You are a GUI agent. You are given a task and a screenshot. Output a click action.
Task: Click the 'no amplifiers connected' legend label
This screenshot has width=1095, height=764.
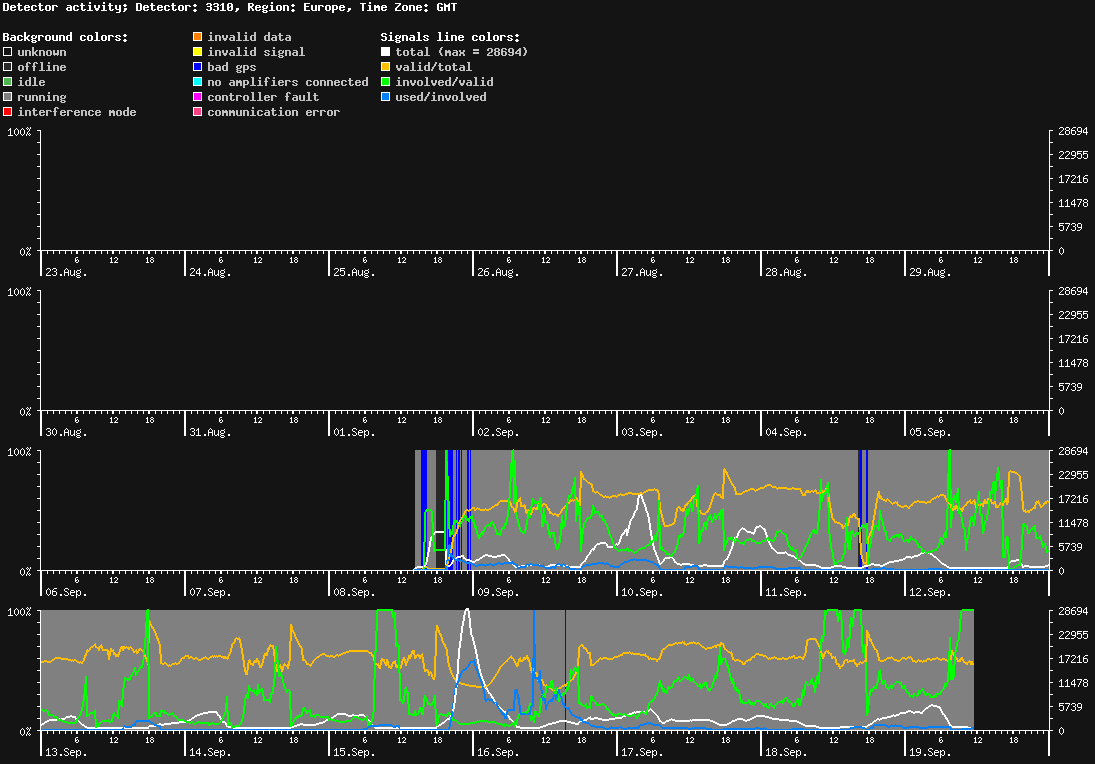coord(288,82)
